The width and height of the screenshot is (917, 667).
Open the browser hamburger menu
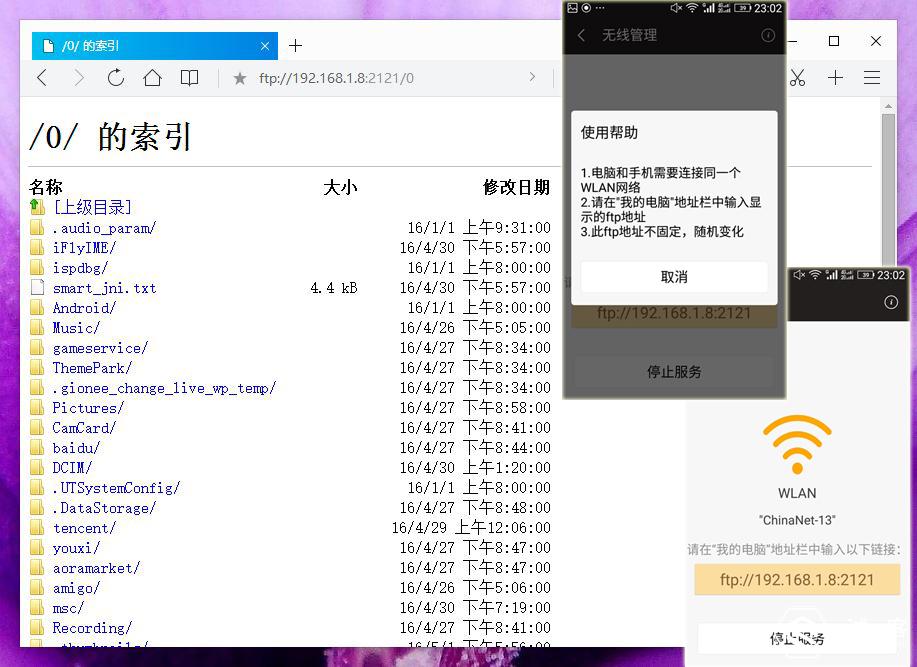pyautogui.click(x=871, y=78)
